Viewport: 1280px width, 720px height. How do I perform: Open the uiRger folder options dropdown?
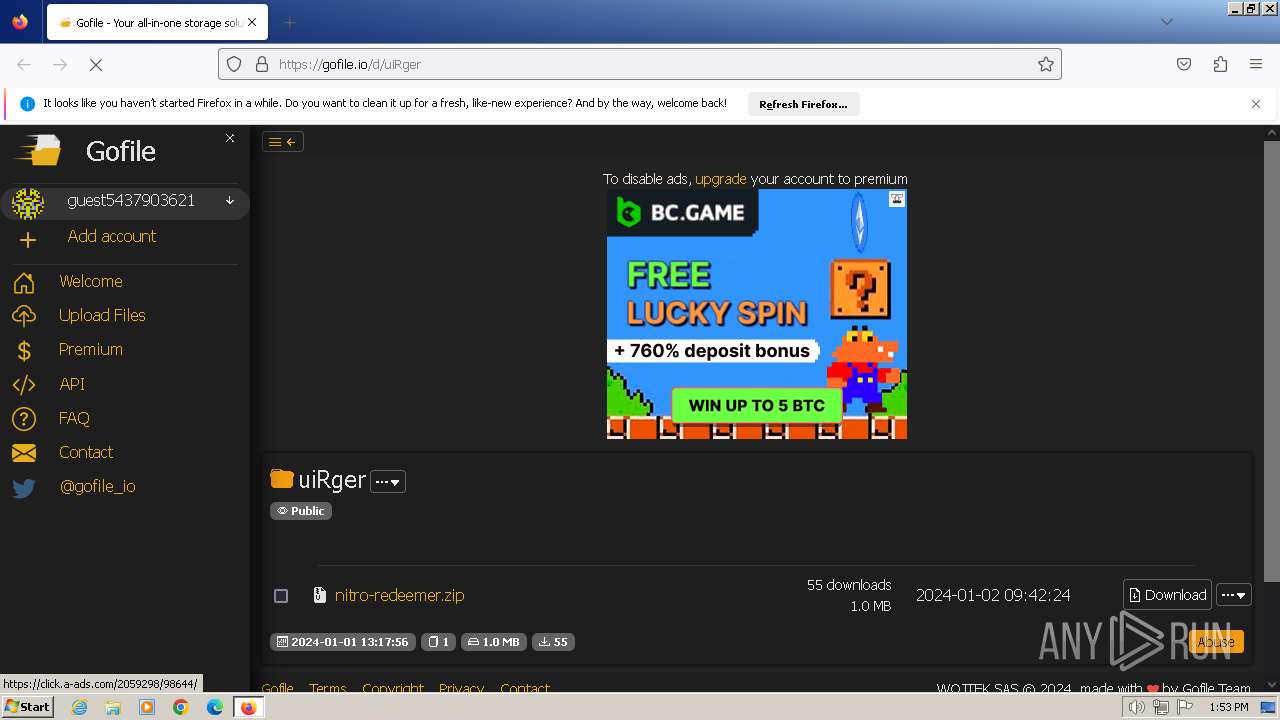click(388, 482)
